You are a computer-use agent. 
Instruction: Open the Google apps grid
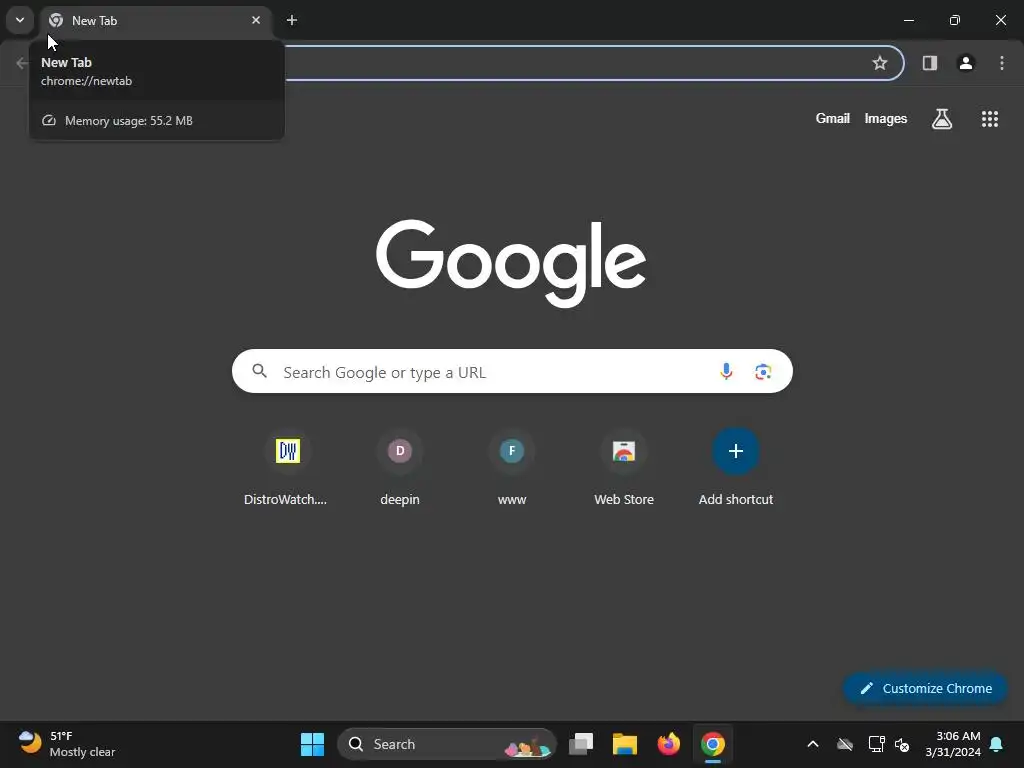(990, 119)
